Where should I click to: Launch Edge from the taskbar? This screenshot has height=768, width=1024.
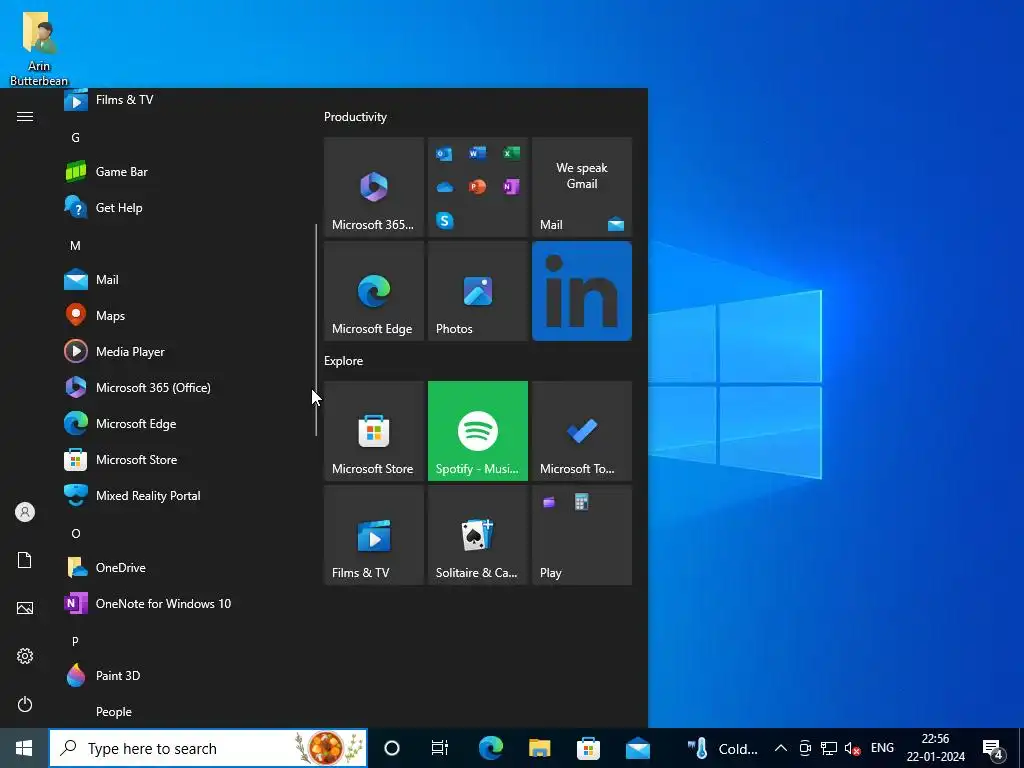coord(490,748)
